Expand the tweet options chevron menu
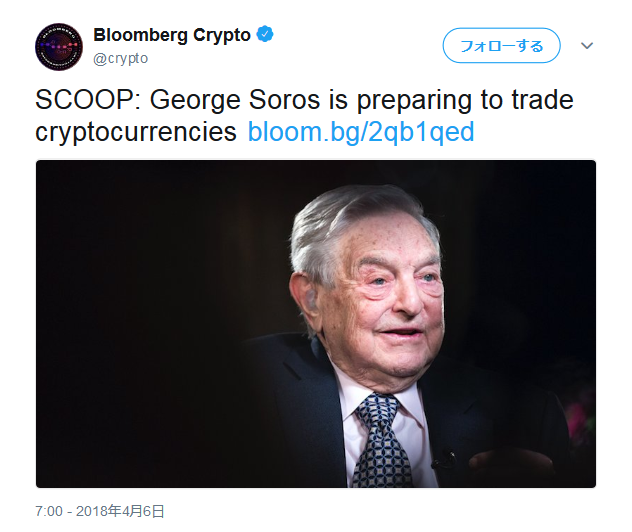 [x=587, y=46]
